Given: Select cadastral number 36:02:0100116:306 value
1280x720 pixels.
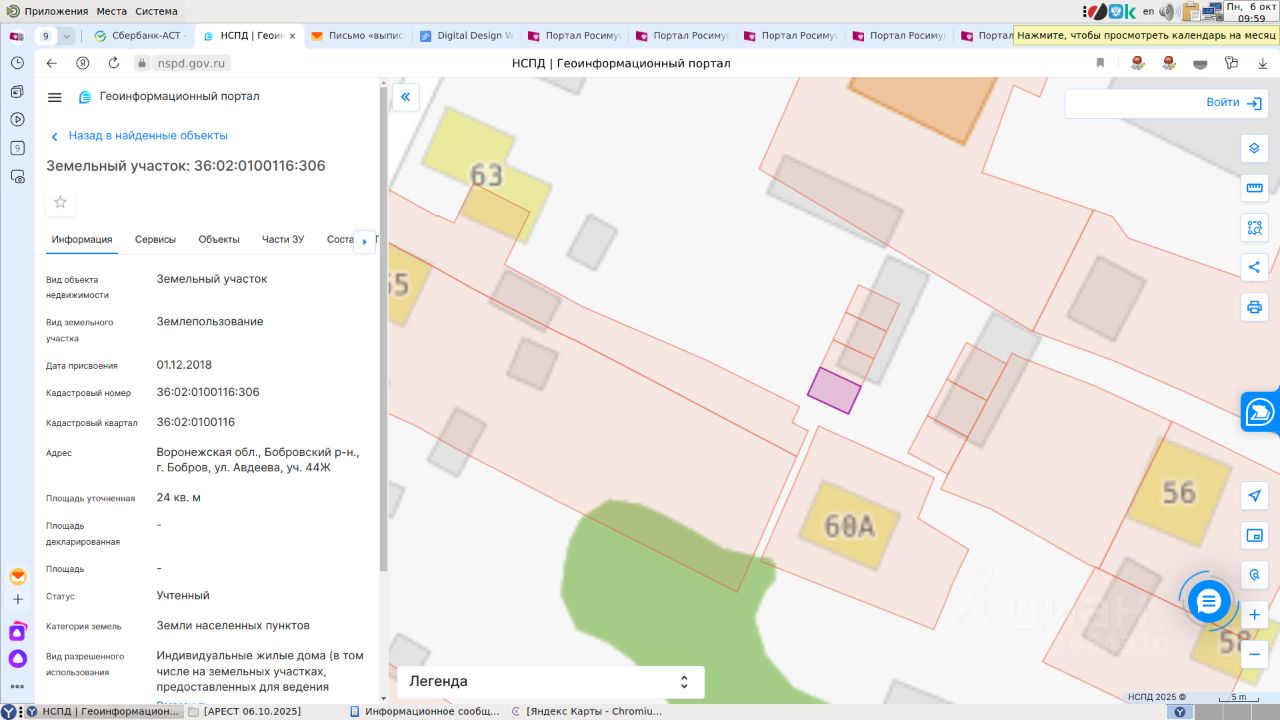Looking at the screenshot, I should coord(208,392).
